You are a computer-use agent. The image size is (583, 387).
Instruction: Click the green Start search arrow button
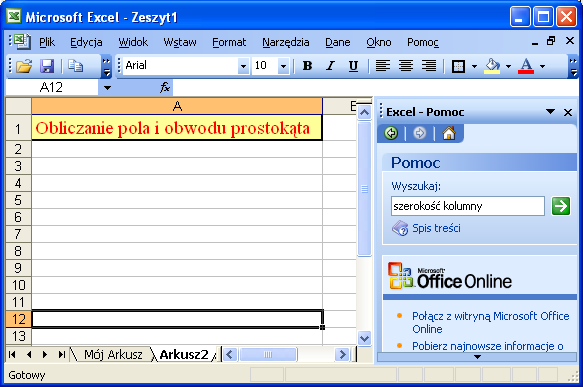(x=561, y=206)
